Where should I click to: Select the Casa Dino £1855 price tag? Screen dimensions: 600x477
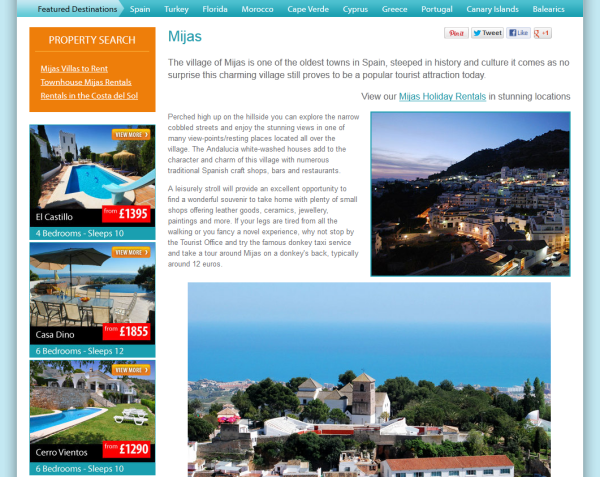coord(126,331)
